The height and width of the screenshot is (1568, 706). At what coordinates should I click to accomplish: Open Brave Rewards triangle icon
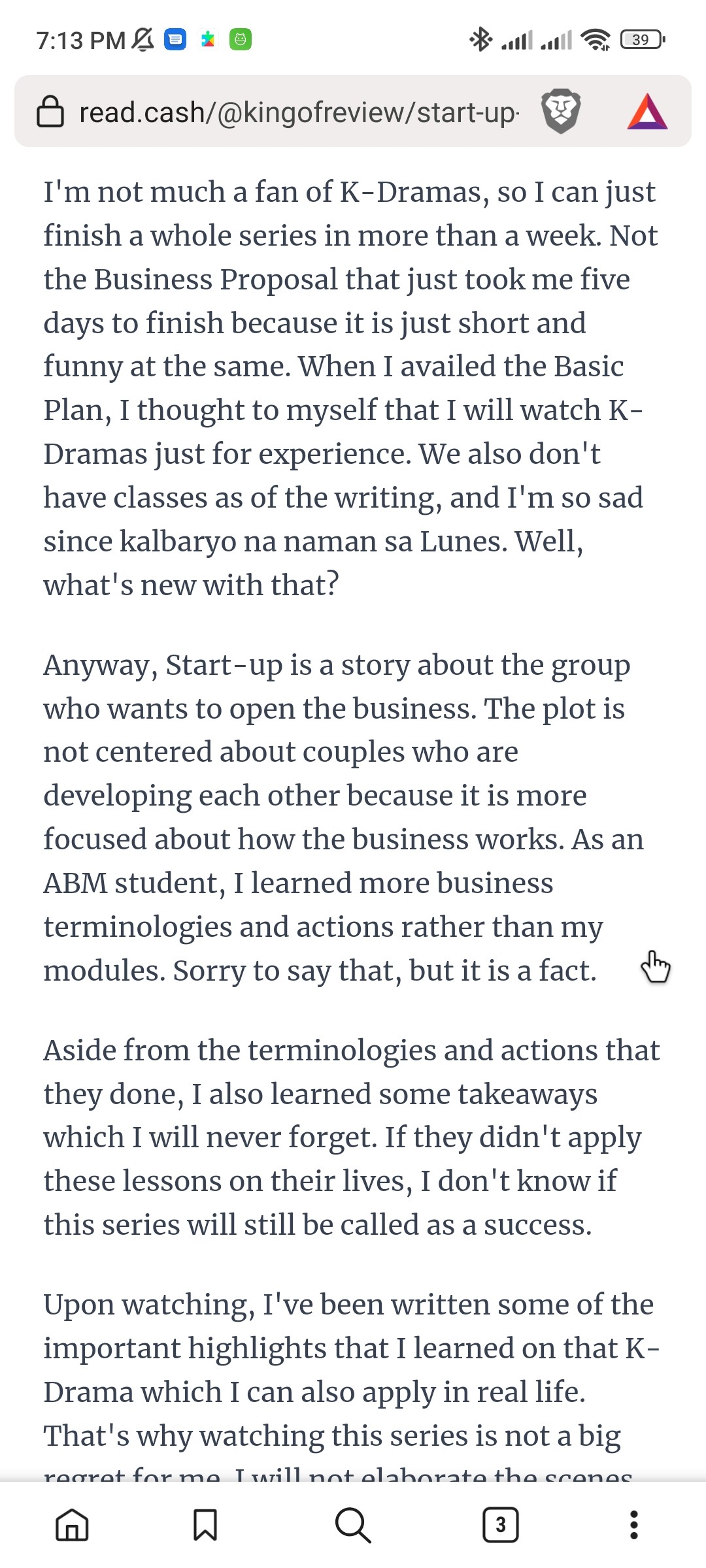(647, 112)
